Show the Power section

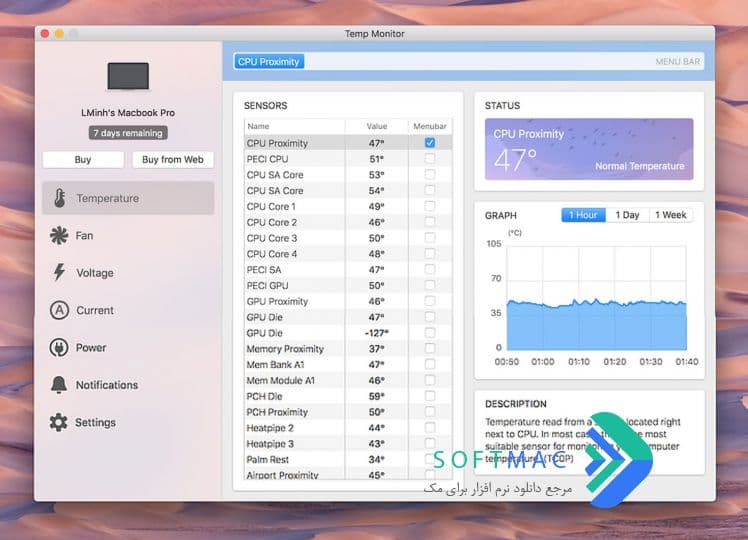pyautogui.click(x=128, y=347)
